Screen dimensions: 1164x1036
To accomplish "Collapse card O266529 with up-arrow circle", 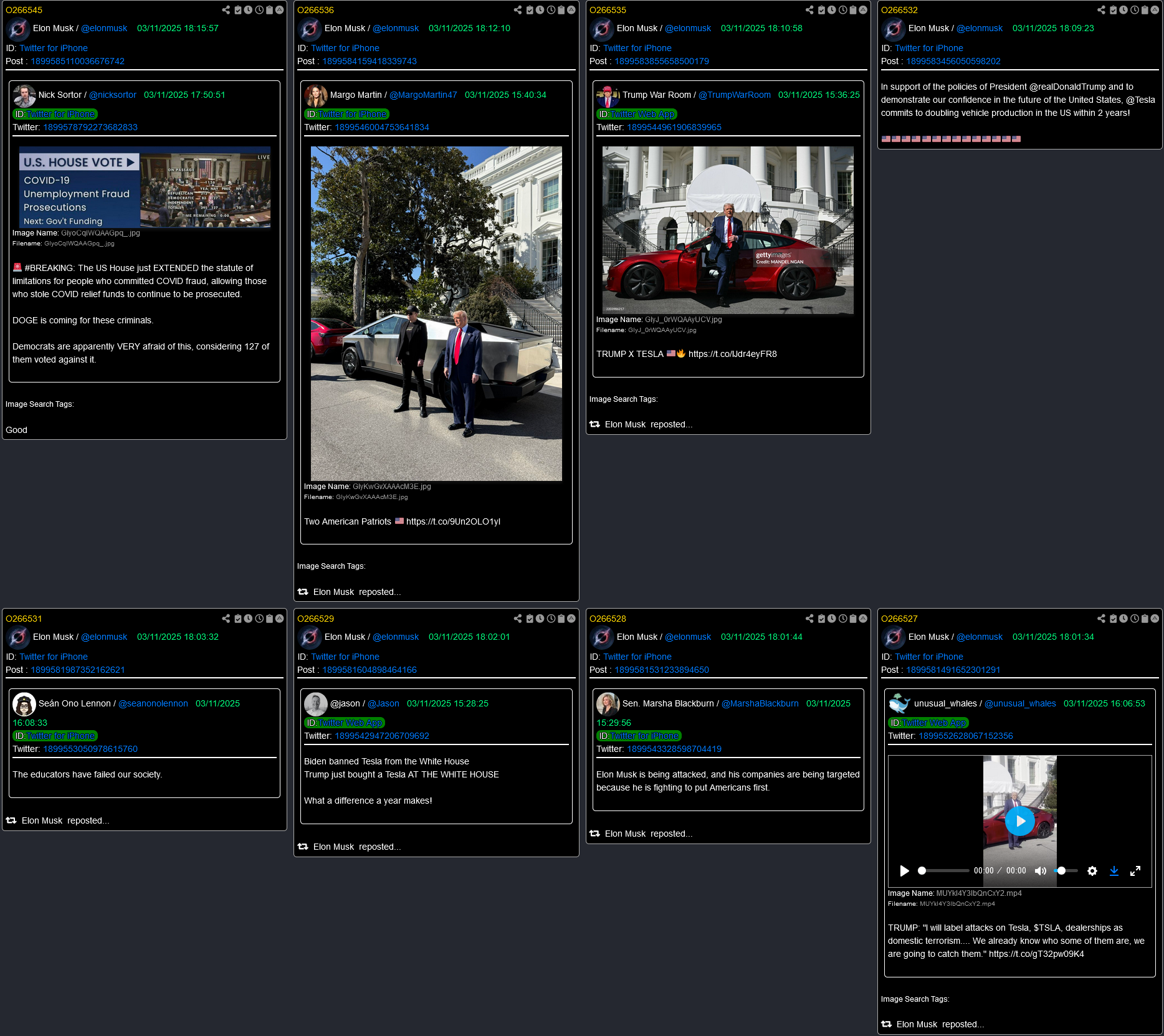I will click(571, 619).
